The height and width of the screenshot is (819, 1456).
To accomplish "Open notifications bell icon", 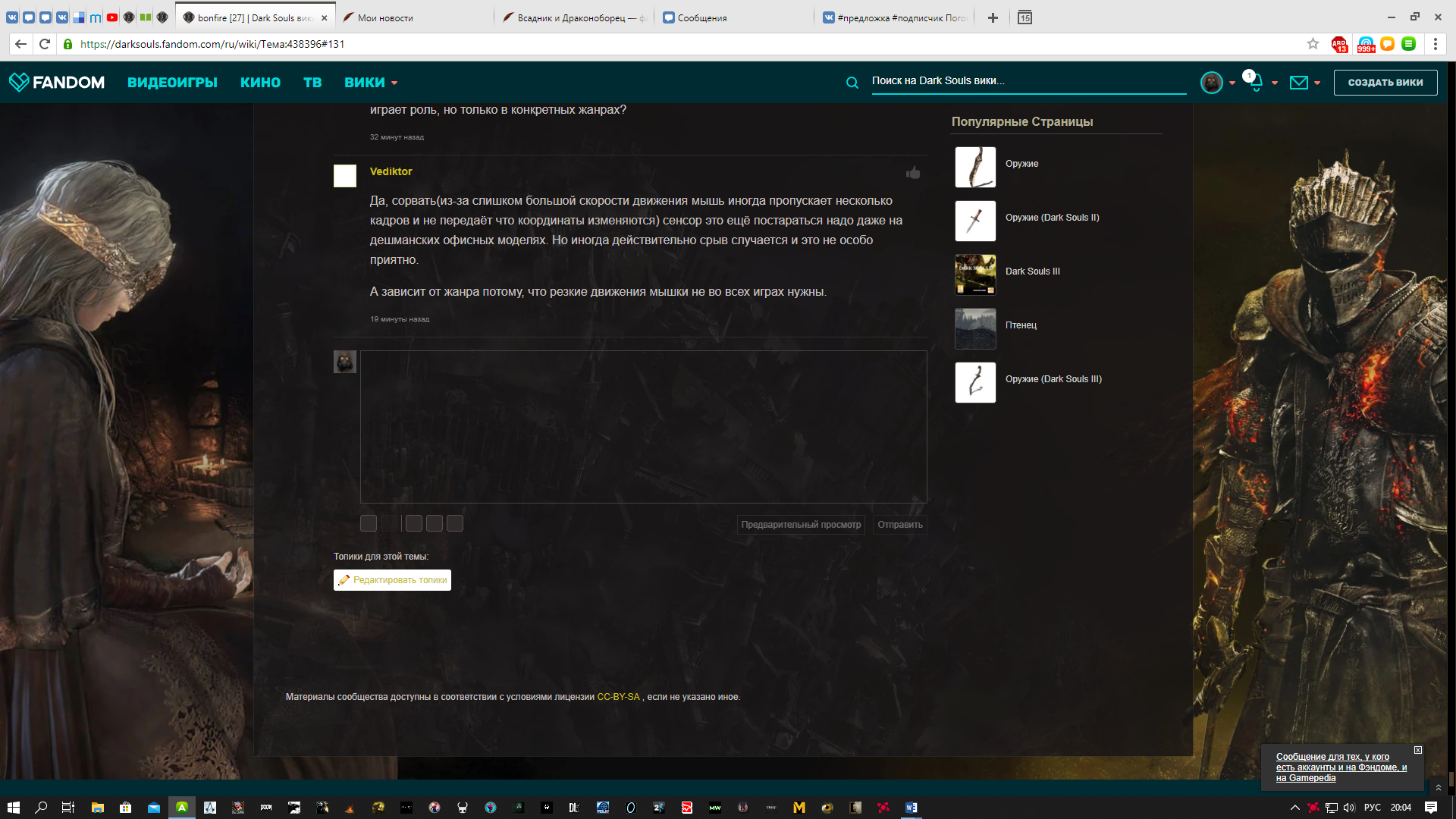I will coord(1256,83).
